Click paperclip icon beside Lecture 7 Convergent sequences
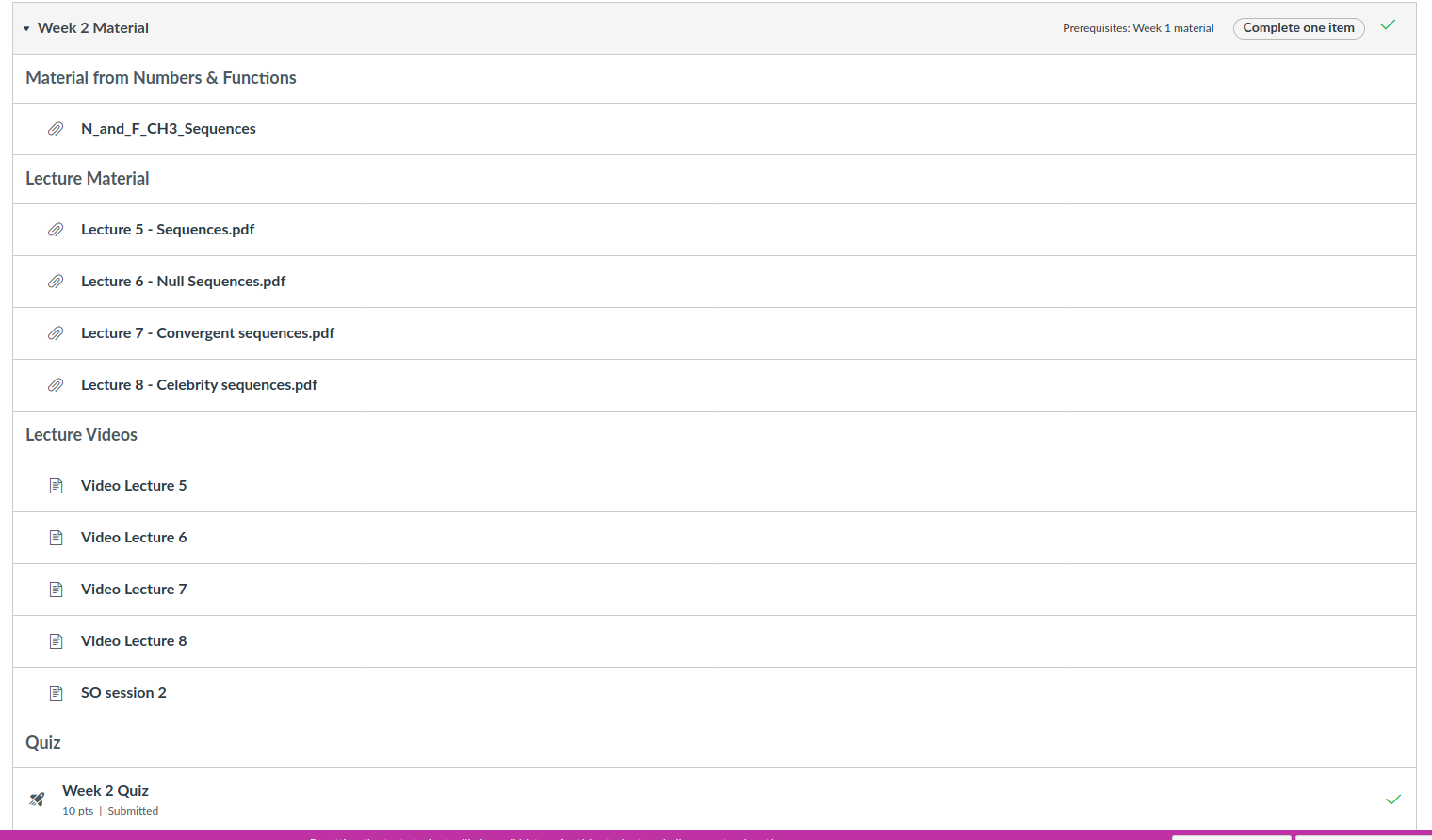 (x=56, y=333)
